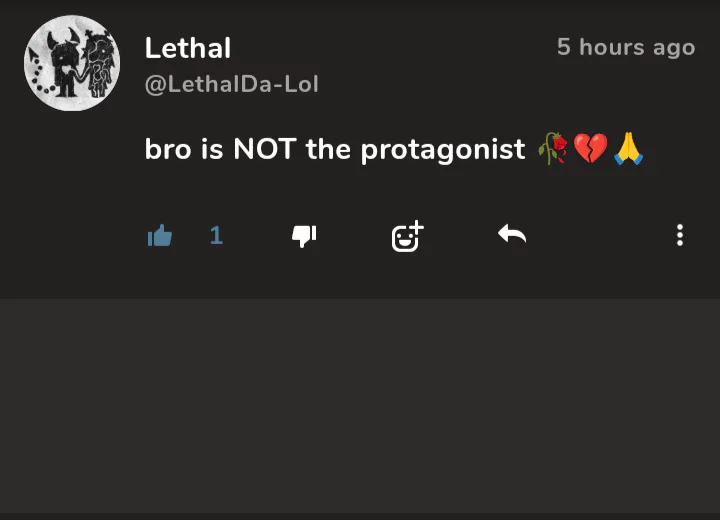Open the @LethalDa-Lol handle link
The width and height of the screenshot is (720, 520).
point(232,84)
